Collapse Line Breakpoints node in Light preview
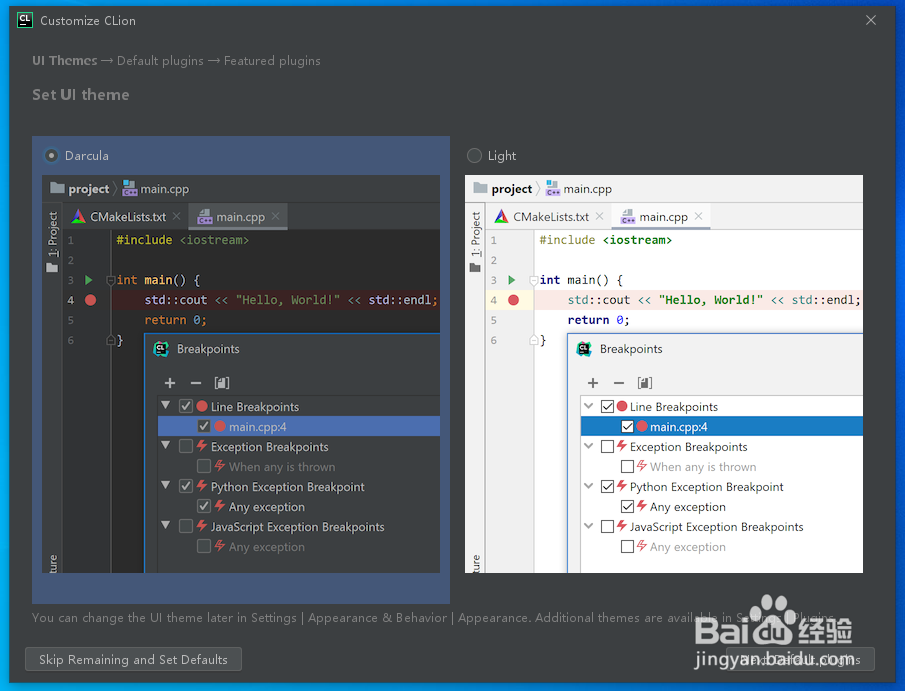905x691 pixels. [x=589, y=406]
